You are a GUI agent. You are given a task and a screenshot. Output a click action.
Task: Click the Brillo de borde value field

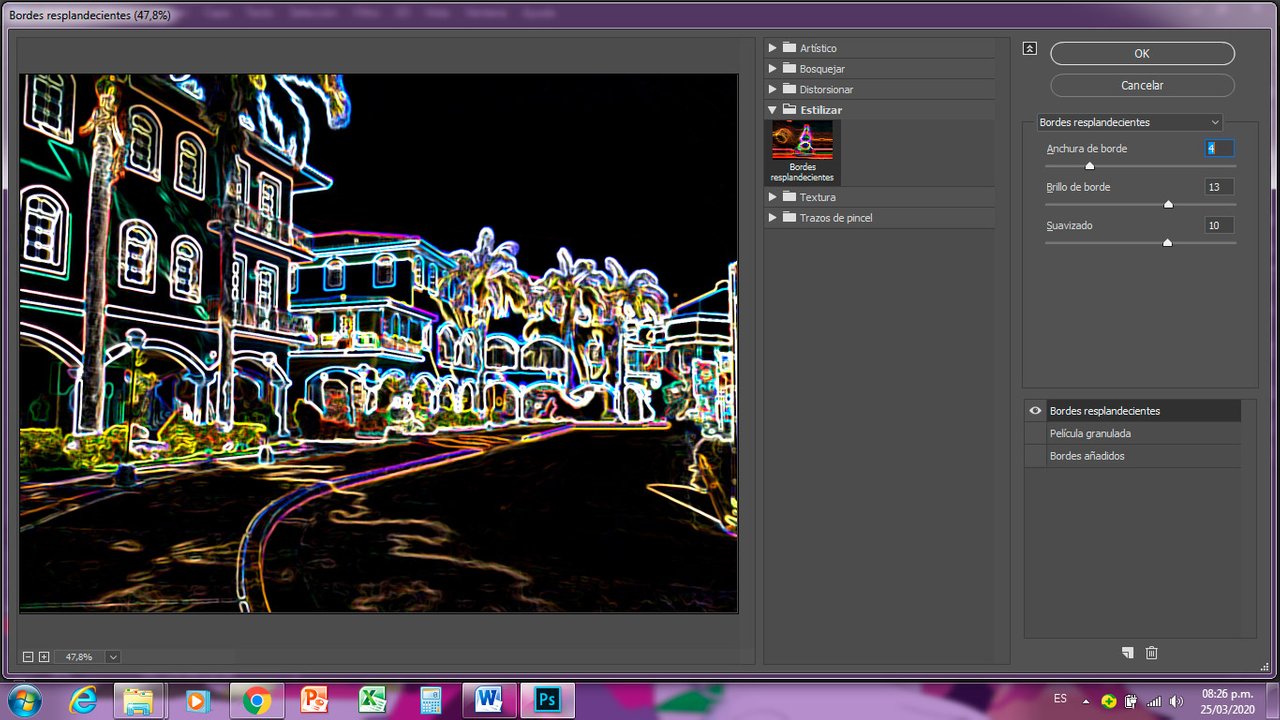(x=1219, y=187)
